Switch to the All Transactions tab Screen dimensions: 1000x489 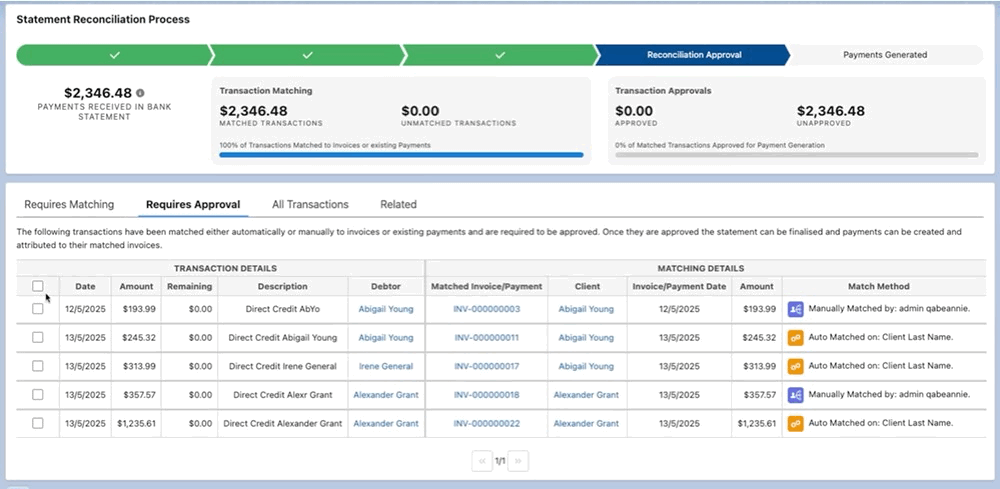[x=310, y=205]
